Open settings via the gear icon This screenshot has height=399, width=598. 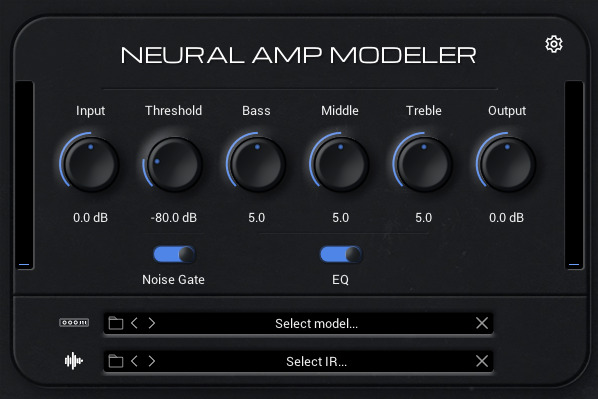click(x=554, y=44)
